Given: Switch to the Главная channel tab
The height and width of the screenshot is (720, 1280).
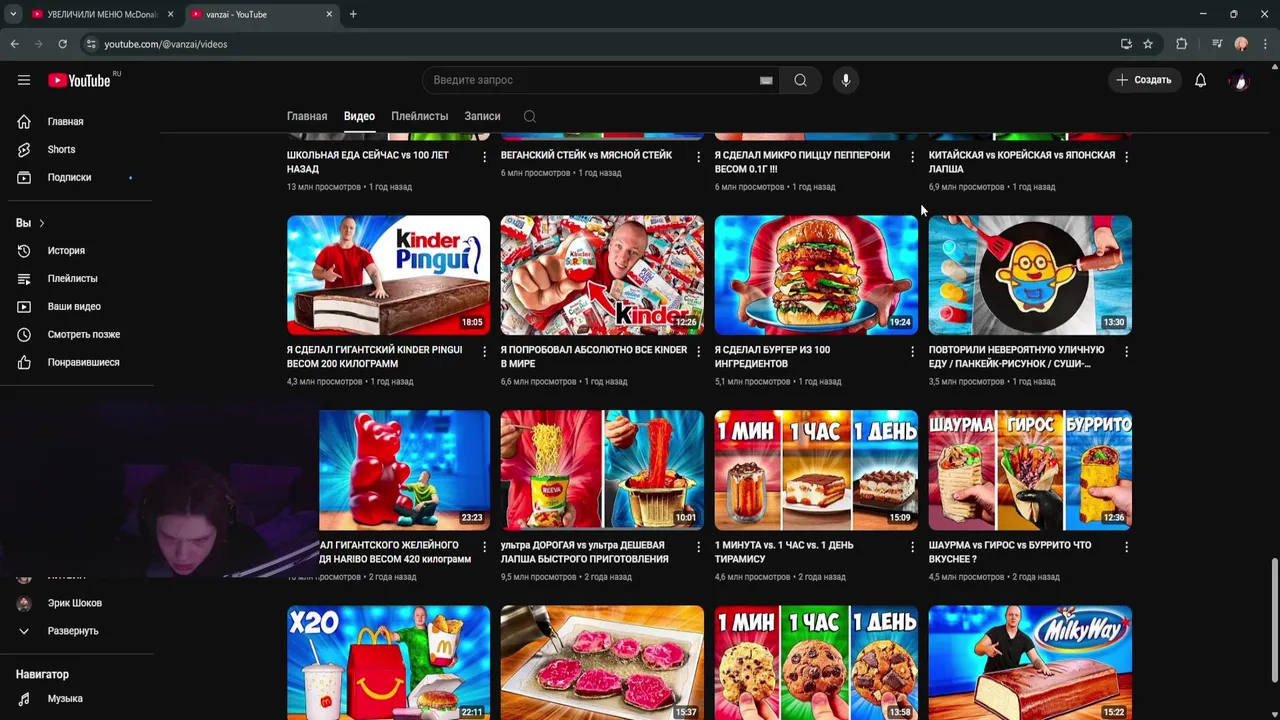Looking at the screenshot, I should coord(307,116).
